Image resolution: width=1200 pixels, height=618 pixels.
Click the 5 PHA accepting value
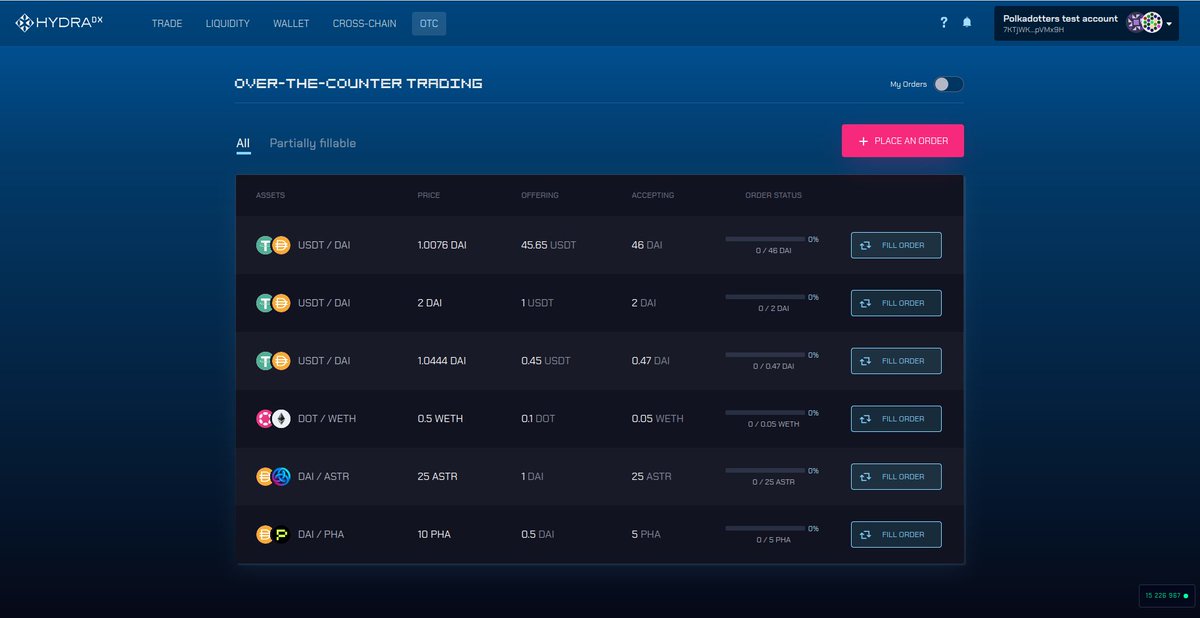[x=646, y=535]
